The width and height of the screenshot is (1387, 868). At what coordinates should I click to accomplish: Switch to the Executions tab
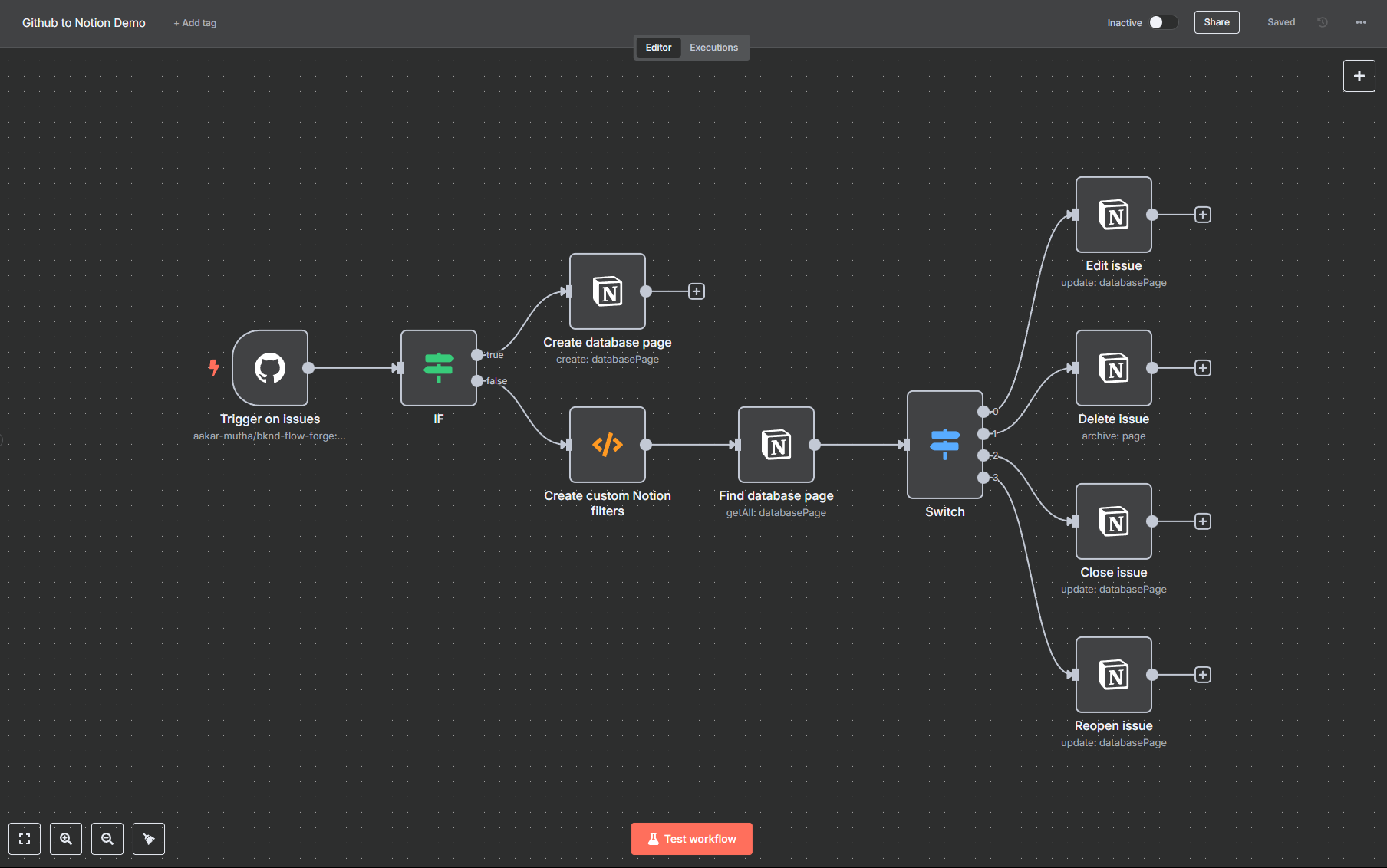(x=713, y=47)
